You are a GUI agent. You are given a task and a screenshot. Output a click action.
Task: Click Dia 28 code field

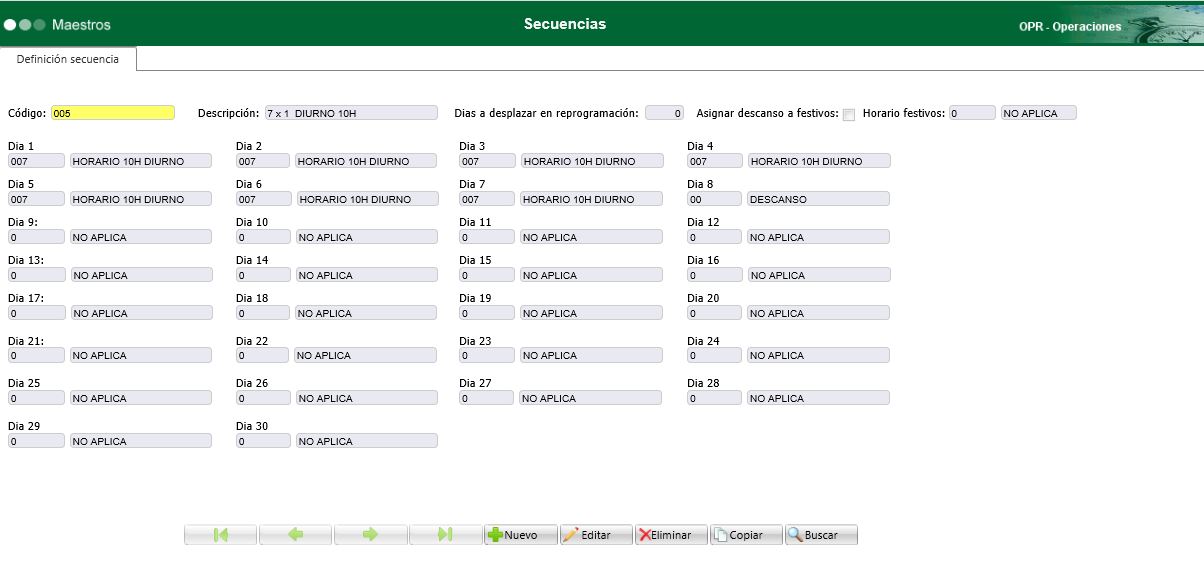[715, 398]
